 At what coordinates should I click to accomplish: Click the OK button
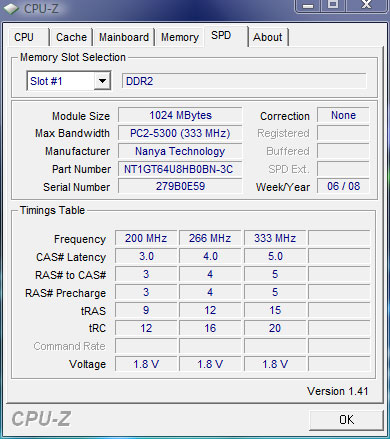[346, 420]
